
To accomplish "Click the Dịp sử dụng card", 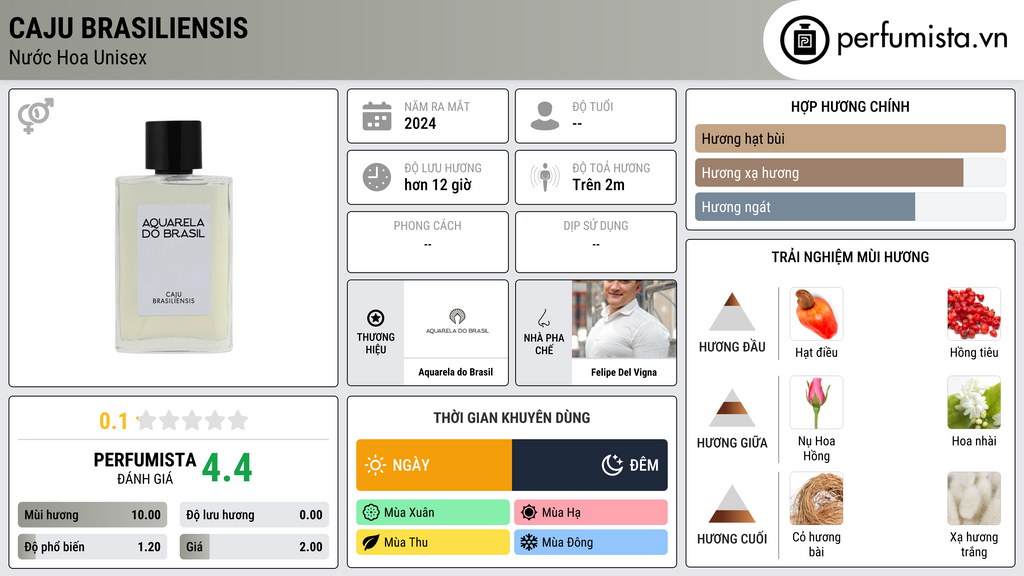I will (x=596, y=242).
